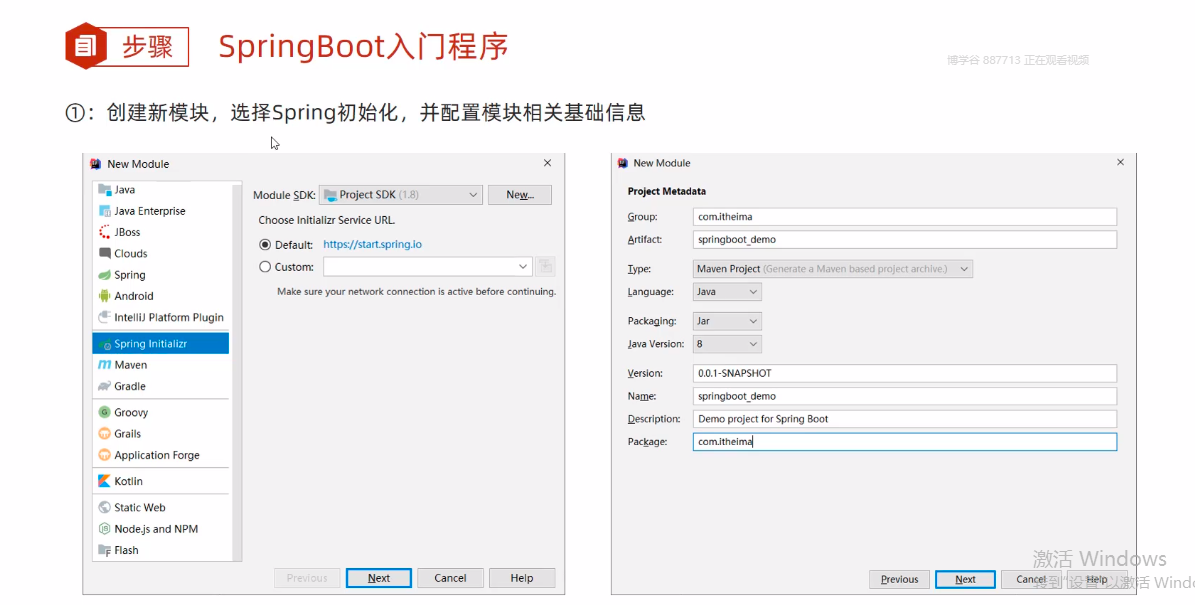Open the Module SDK dropdown
The height and width of the screenshot is (605, 1195).
(x=401, y=195)
